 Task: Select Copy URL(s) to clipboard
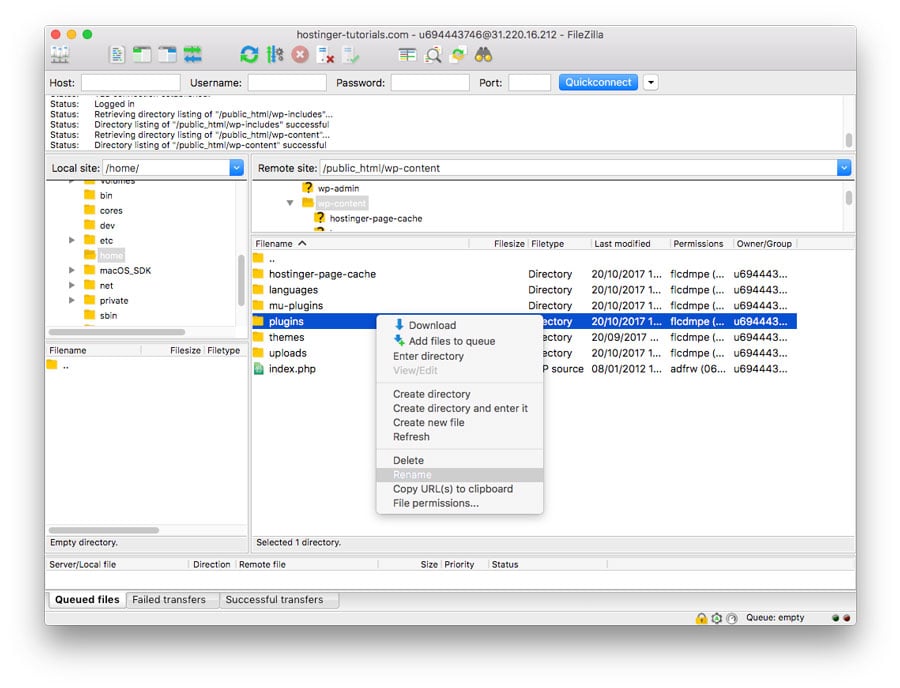(x=460, y=489)
